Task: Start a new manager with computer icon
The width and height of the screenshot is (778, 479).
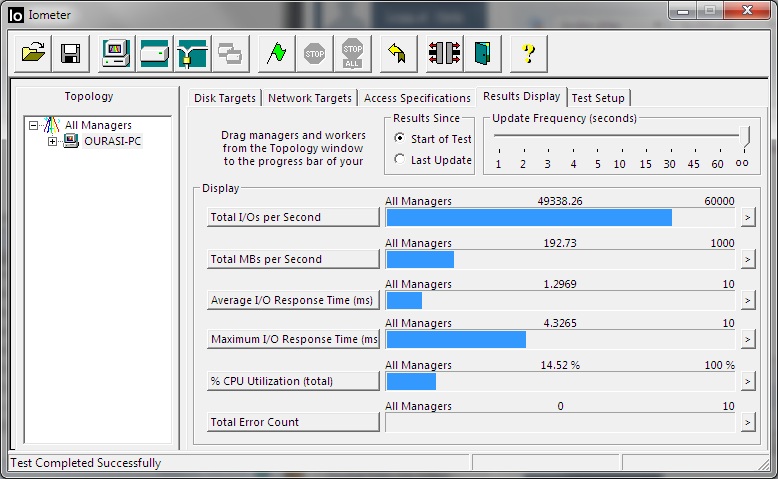Action: click(x=116, y=54)
